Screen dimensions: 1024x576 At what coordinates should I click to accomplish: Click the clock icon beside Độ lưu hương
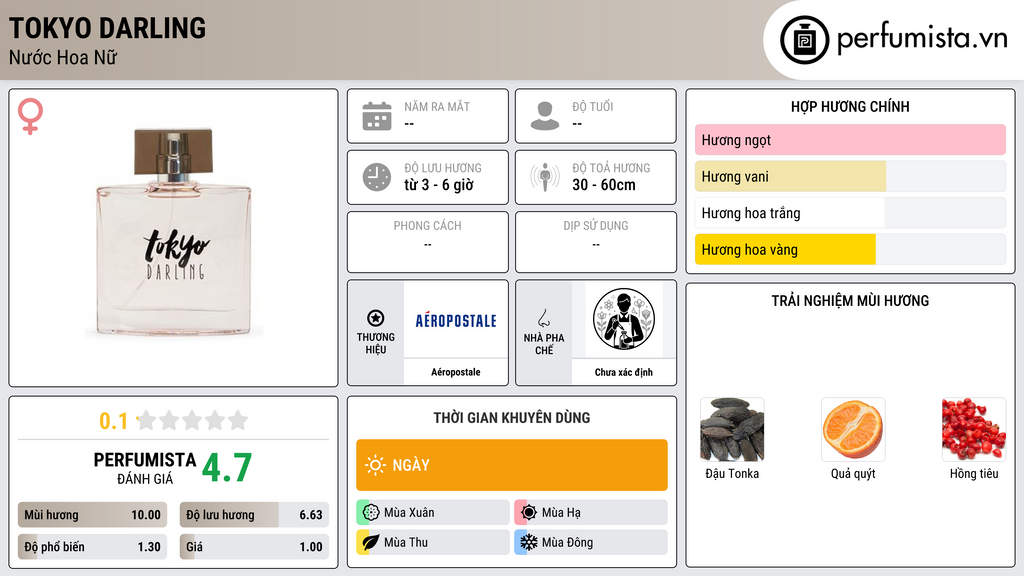point(377,177)
